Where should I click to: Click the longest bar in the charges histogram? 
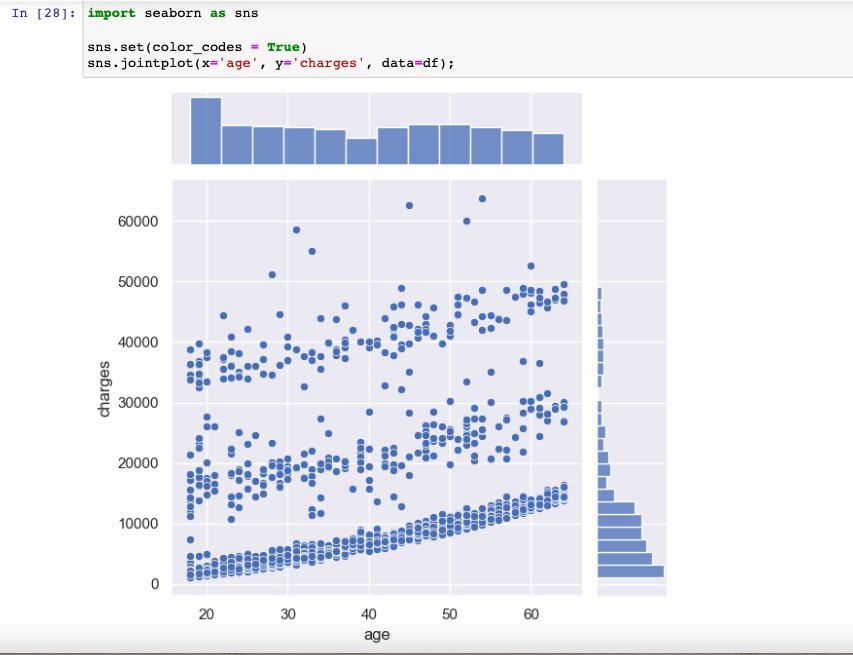point(631,571)
